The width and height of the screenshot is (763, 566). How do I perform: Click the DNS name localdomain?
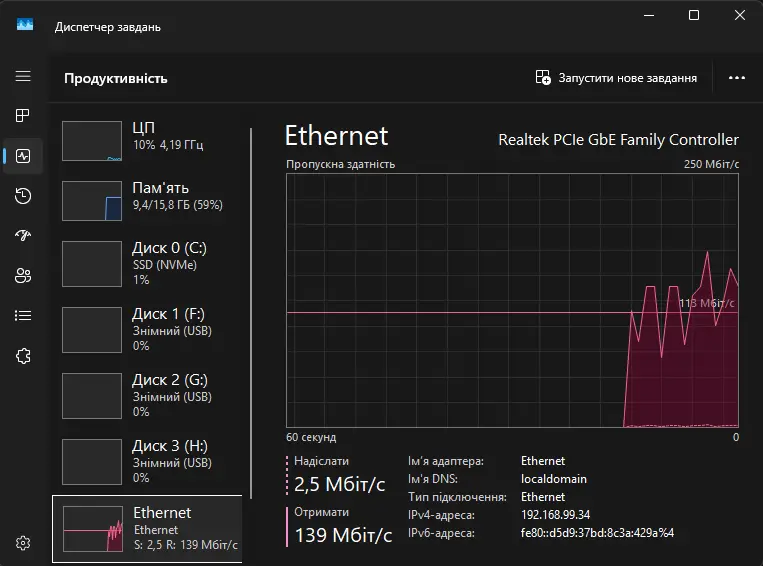[554, 479]
